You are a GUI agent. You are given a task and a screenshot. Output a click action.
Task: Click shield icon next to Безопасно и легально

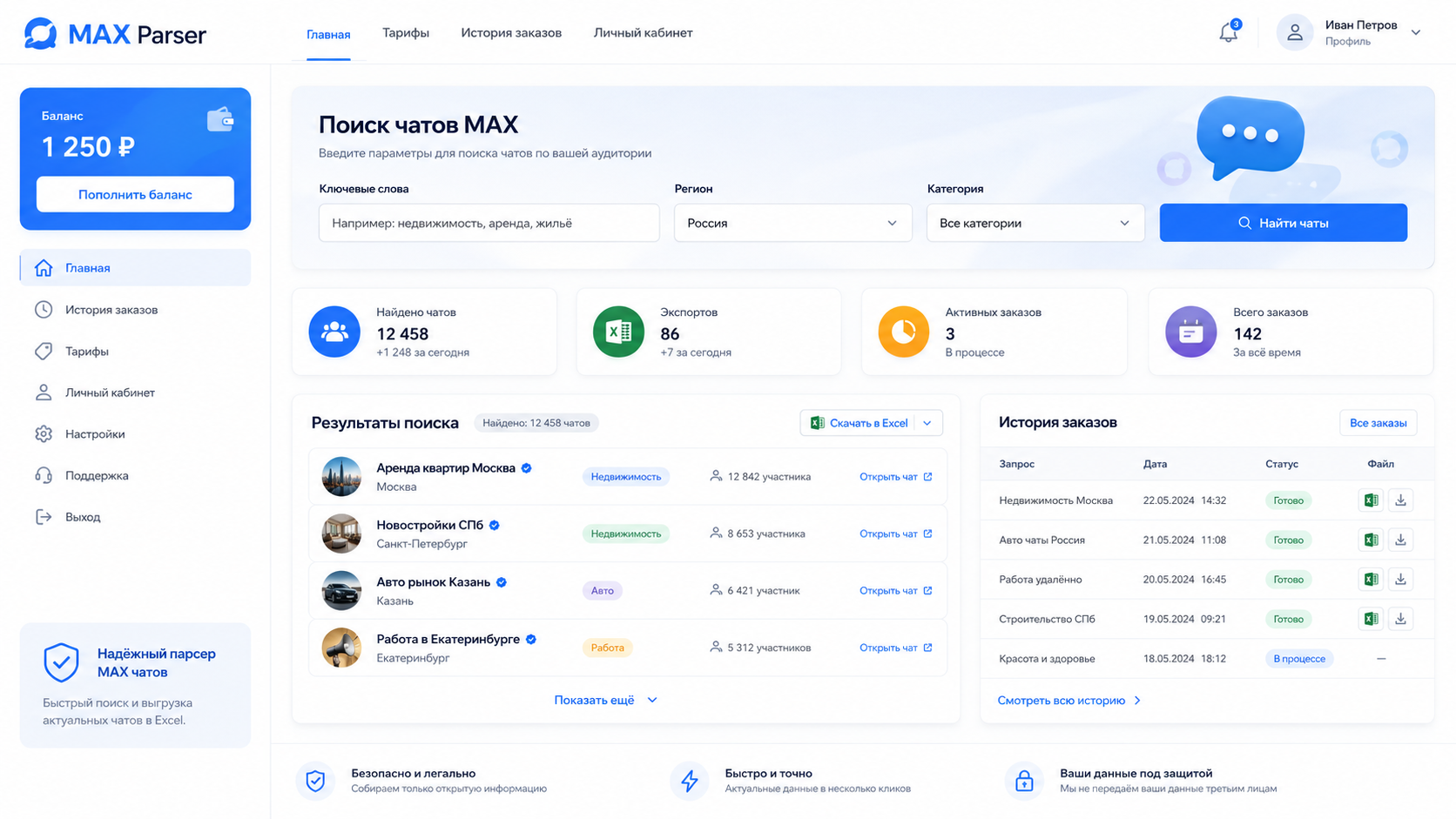[x=315, y=781]
